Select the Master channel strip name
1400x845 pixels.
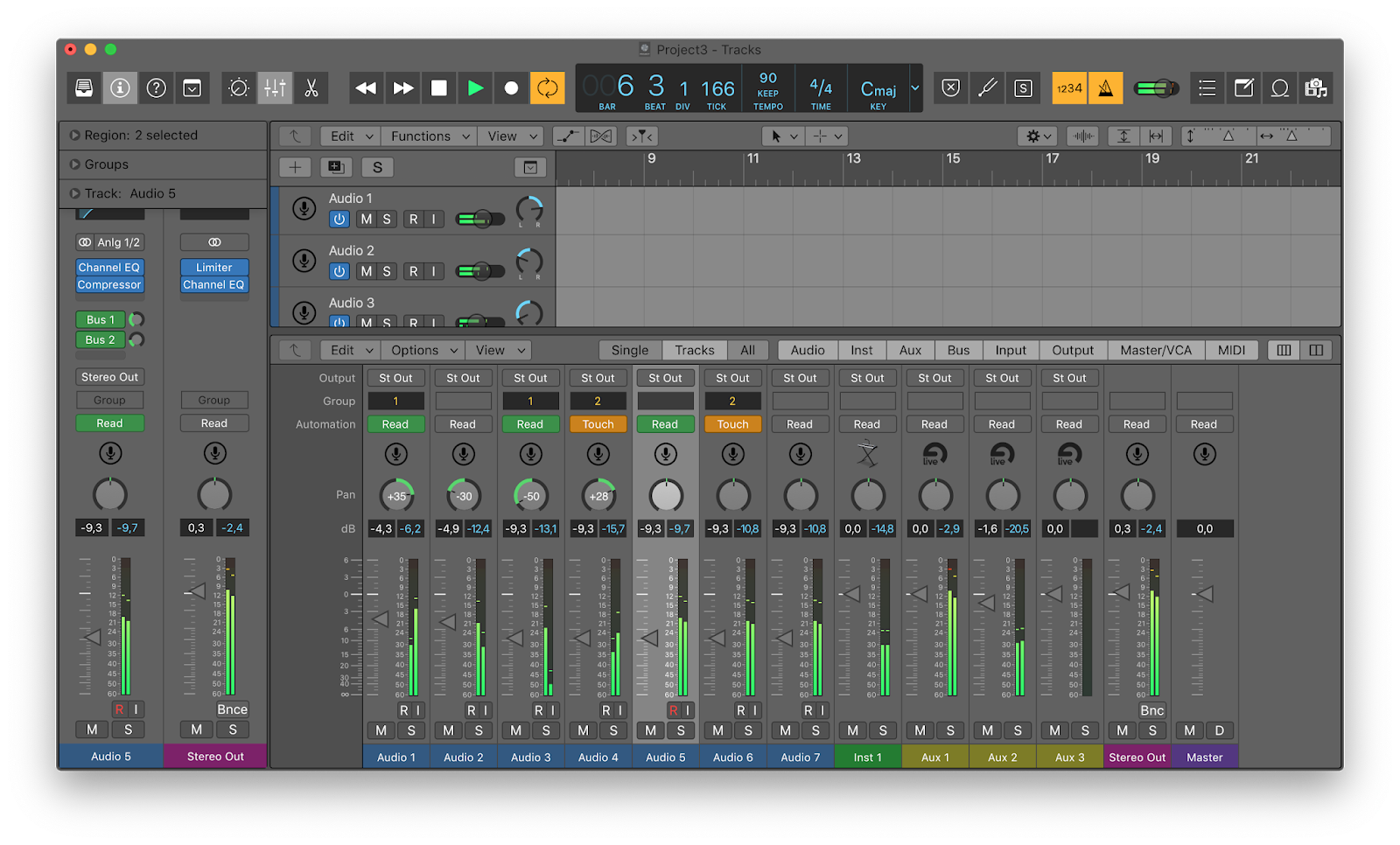1205,758
